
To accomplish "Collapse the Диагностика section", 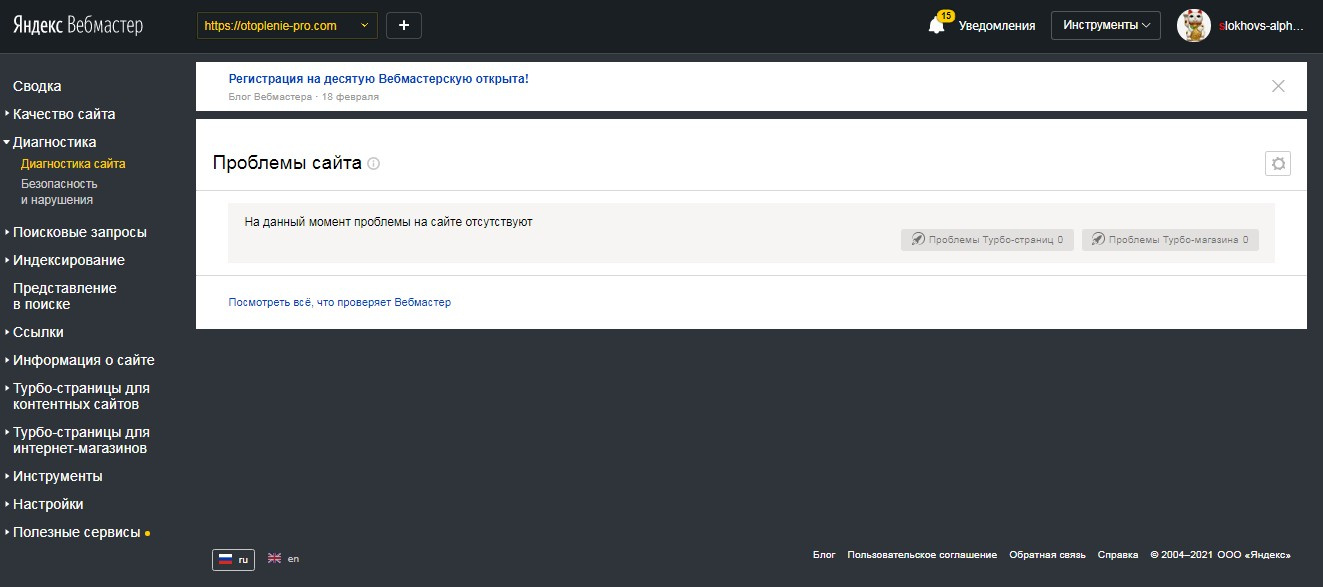I will click(x=55, y=142).
